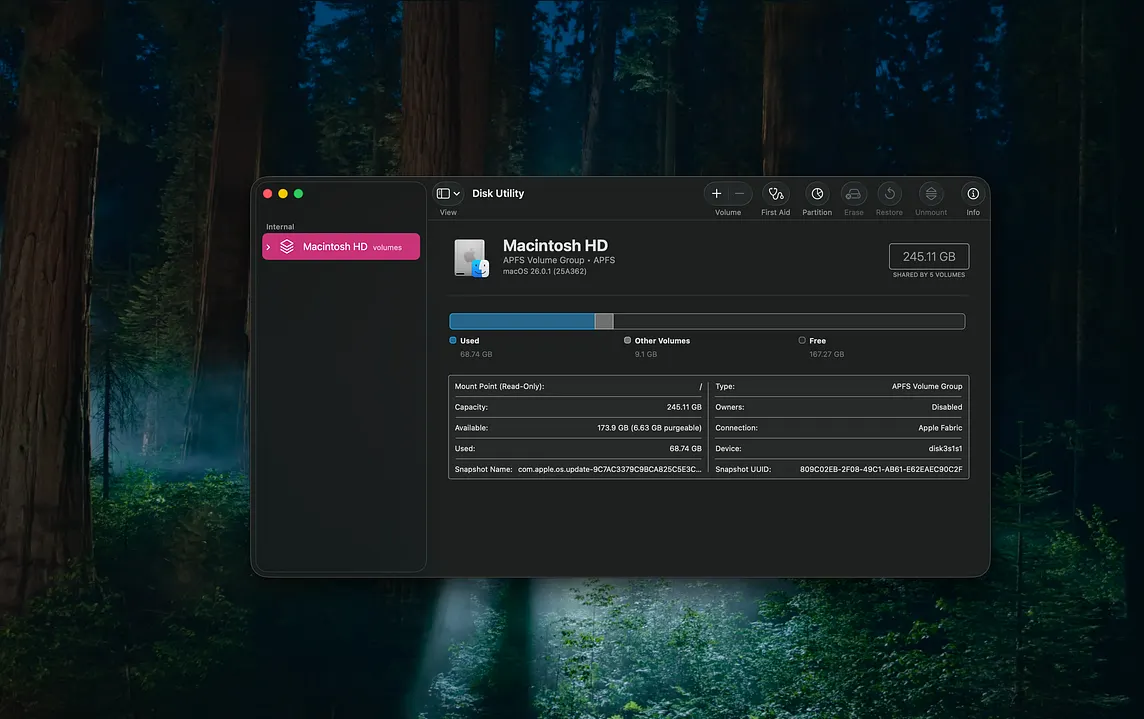This screenshot has width=1144, height=719.
Task: Click the Free legend swatch
Action: pyautogui.click(x=802, y=340)
